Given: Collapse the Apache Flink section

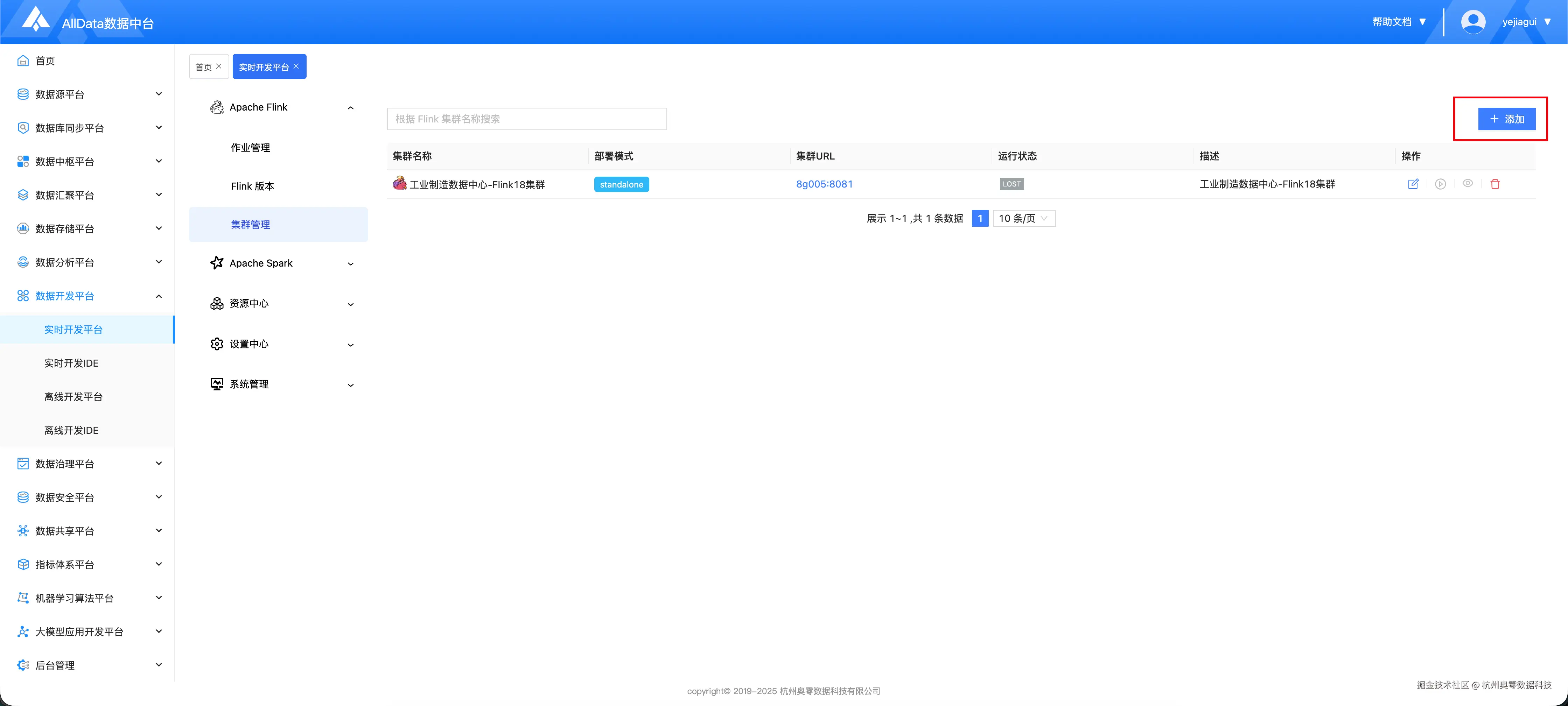Looking at the screenshot, I should click(x=351, y=108).
